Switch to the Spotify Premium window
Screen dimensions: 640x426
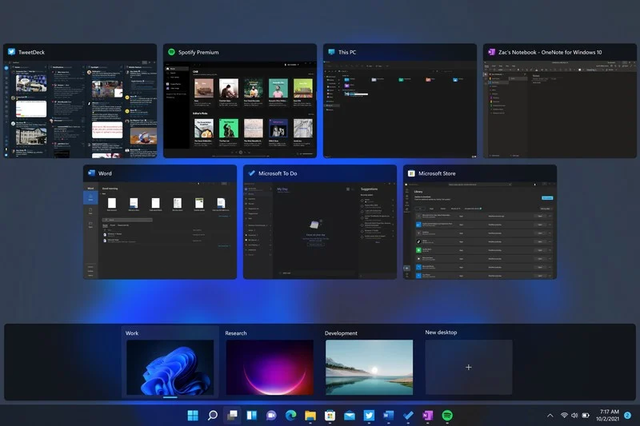tap(239, 107)
